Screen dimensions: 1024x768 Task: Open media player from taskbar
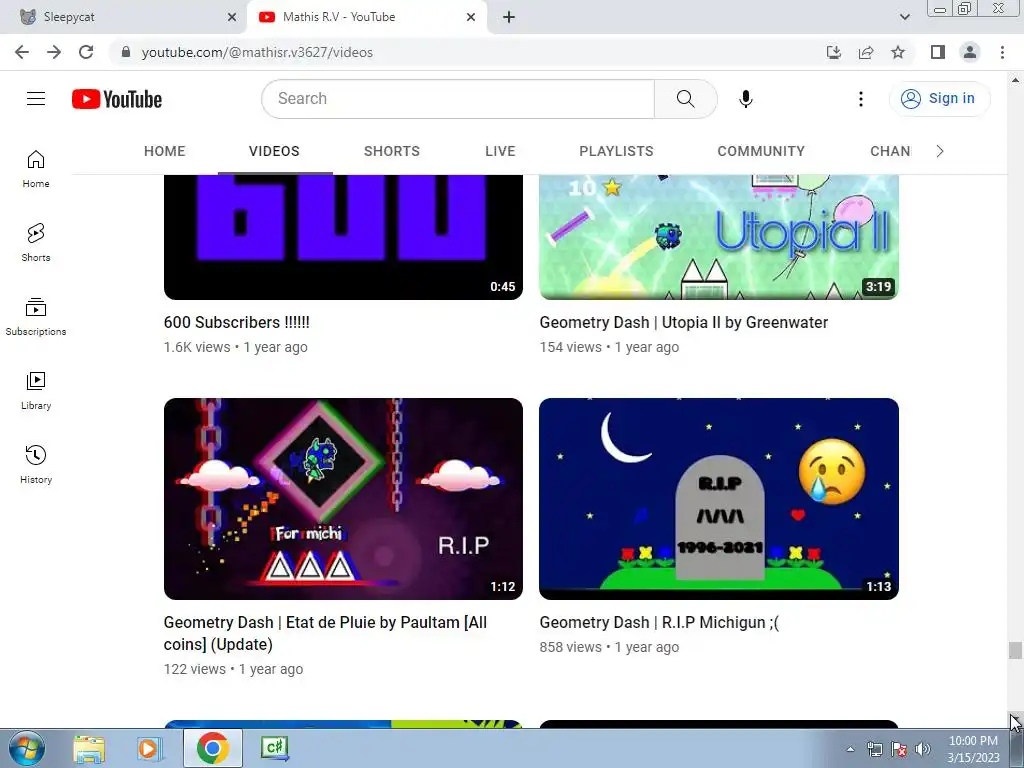pos(148,749)
